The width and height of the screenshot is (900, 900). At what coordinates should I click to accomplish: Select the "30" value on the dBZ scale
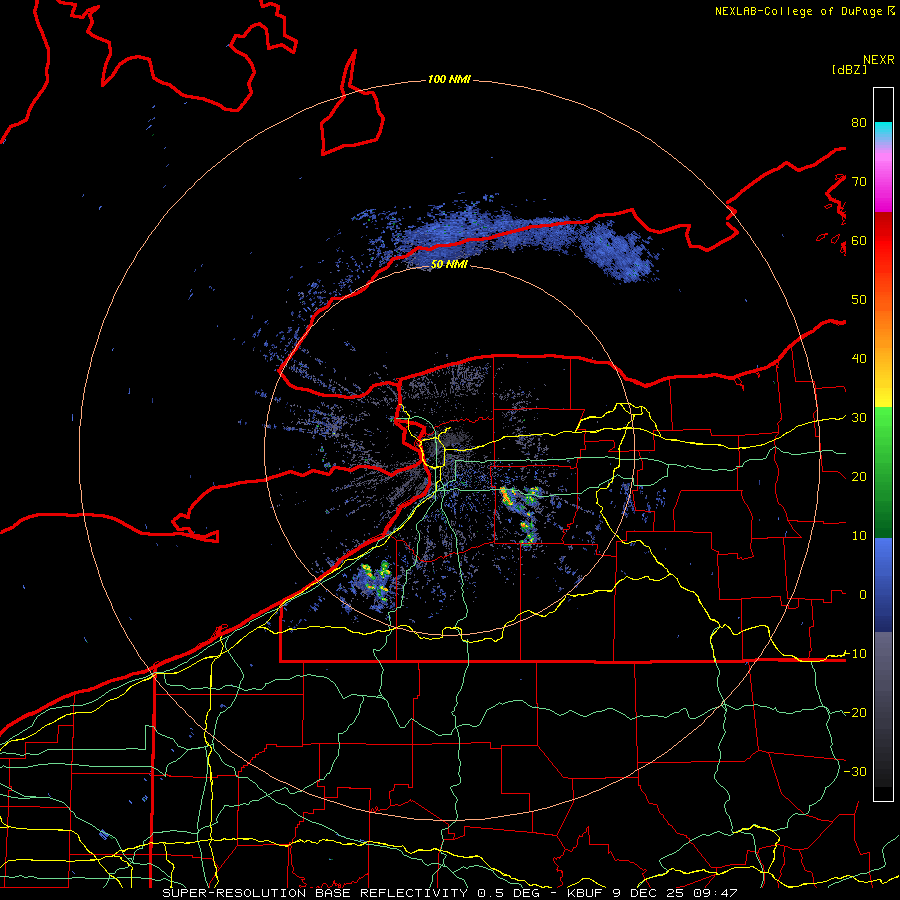859,418
